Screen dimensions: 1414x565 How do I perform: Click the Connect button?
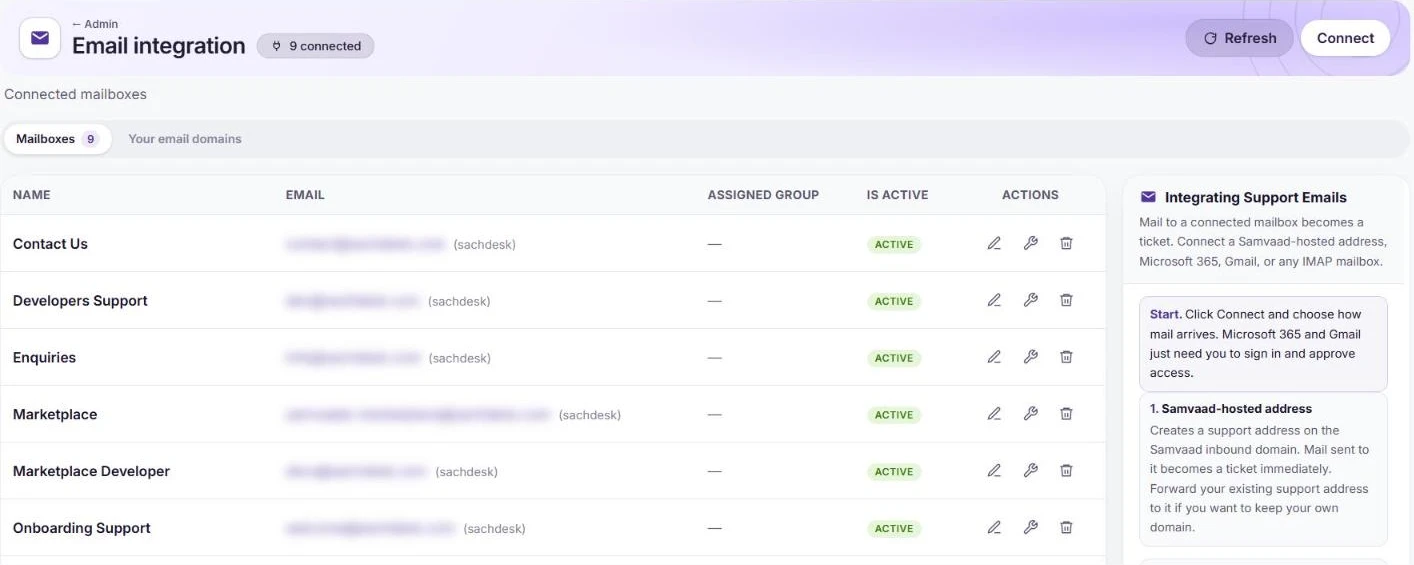click(x=1345, y=38)
